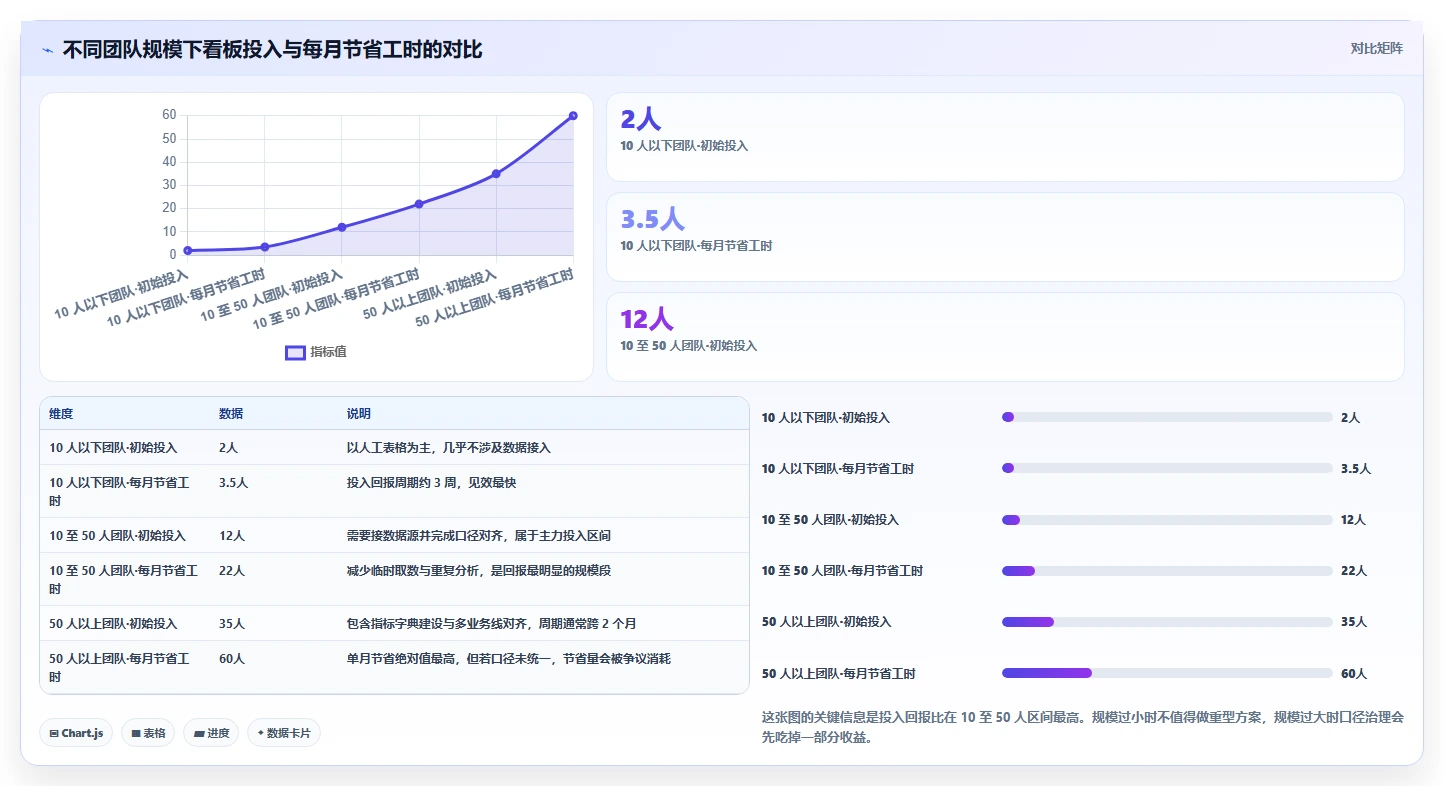Click 22人 in the table's 数据 column

tap(232, 571)
